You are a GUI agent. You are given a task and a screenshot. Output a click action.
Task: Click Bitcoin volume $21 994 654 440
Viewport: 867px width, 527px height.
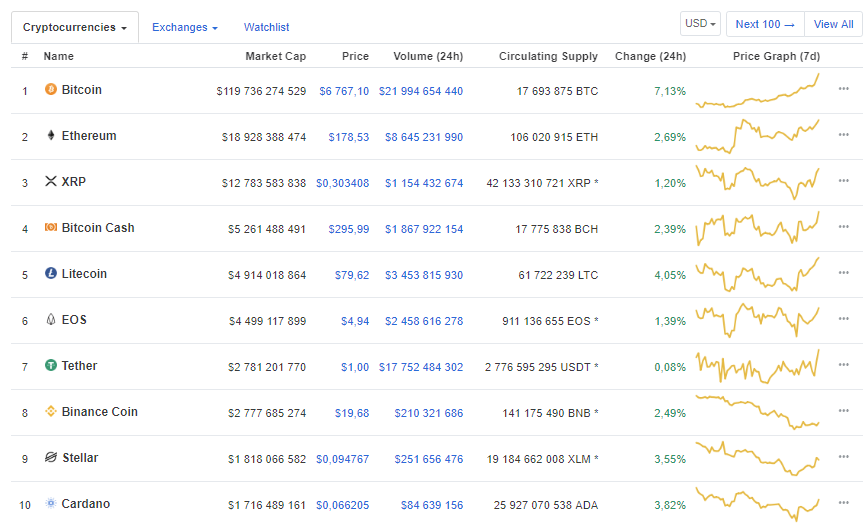click(421, 91)
